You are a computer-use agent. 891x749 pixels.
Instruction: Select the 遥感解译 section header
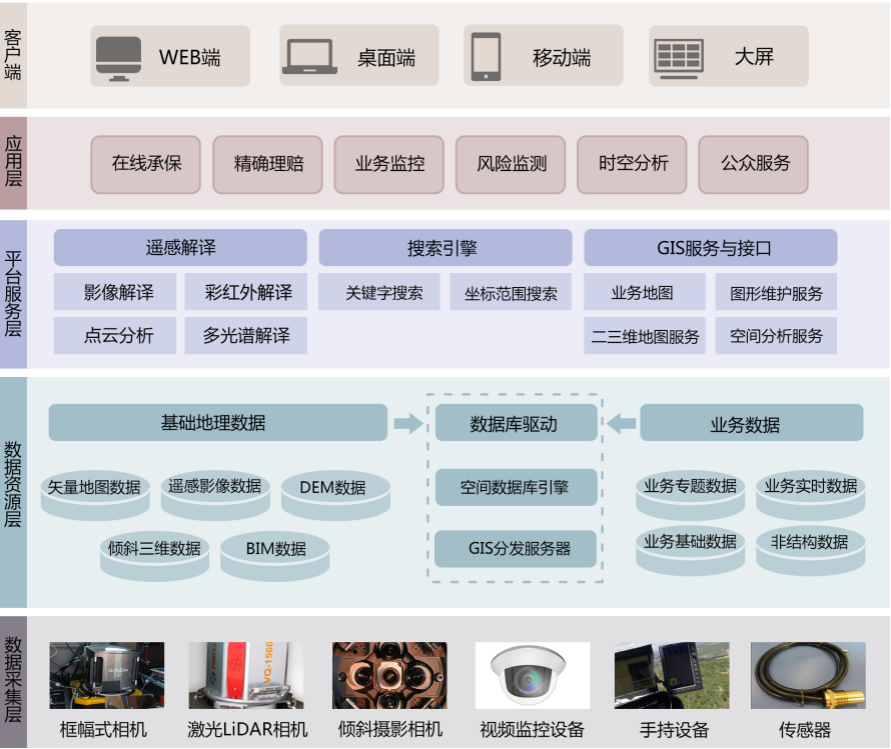click(180, 247)
